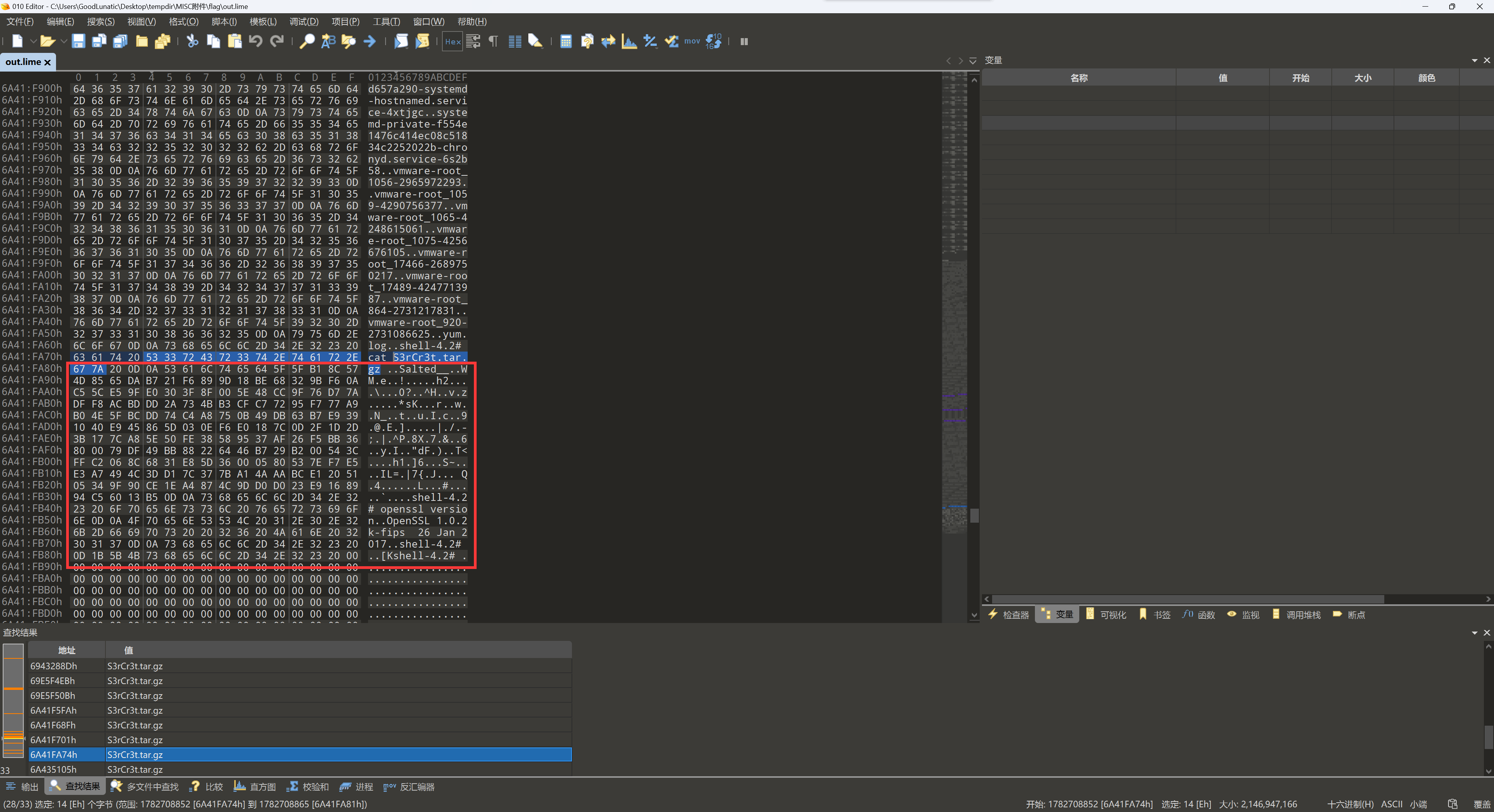Select search result at address 6A435105h
The height and width of the screenshot is (812, 1494).
point(300,769)
